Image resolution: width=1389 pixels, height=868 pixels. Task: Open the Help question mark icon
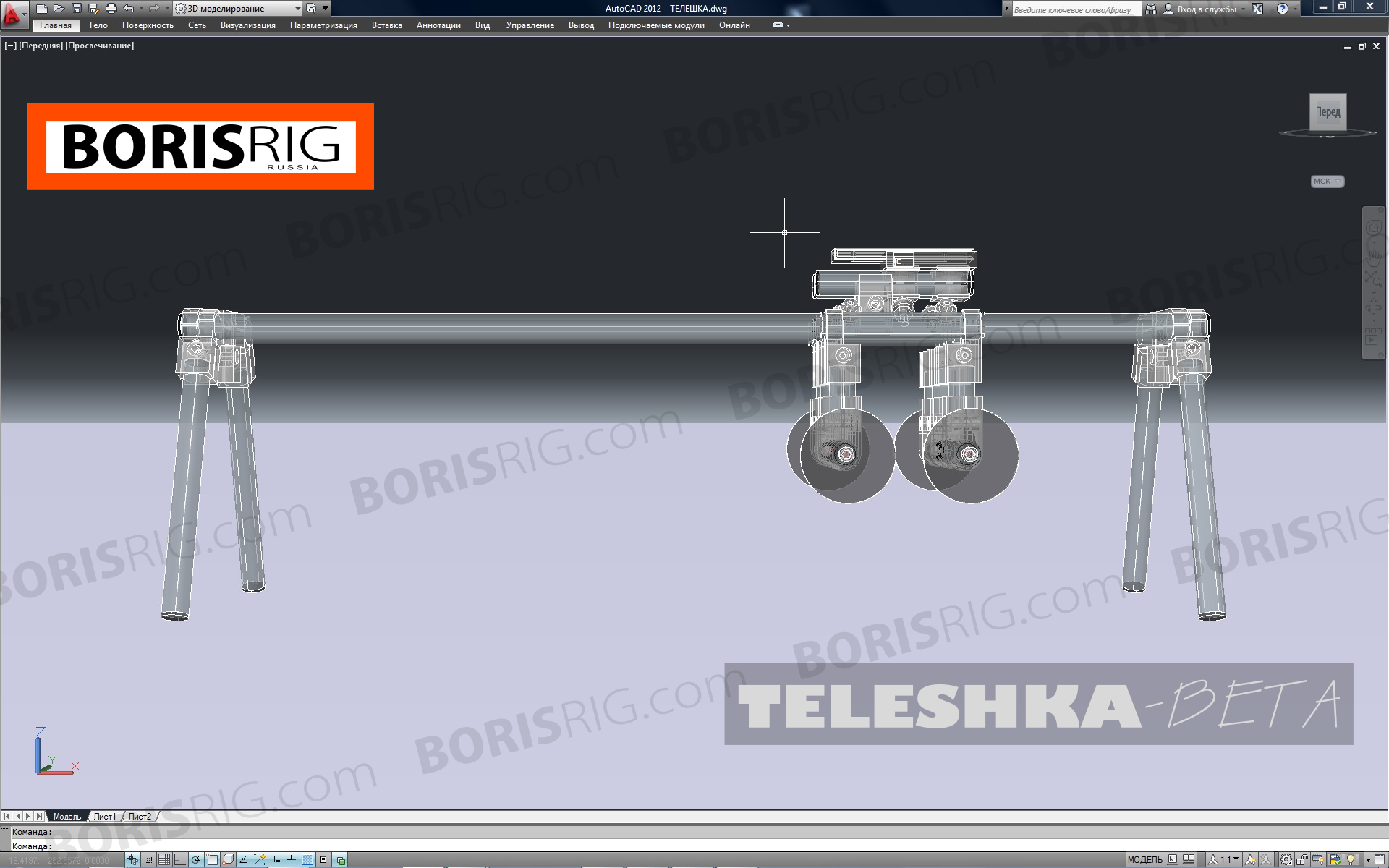pos(1283,9)
